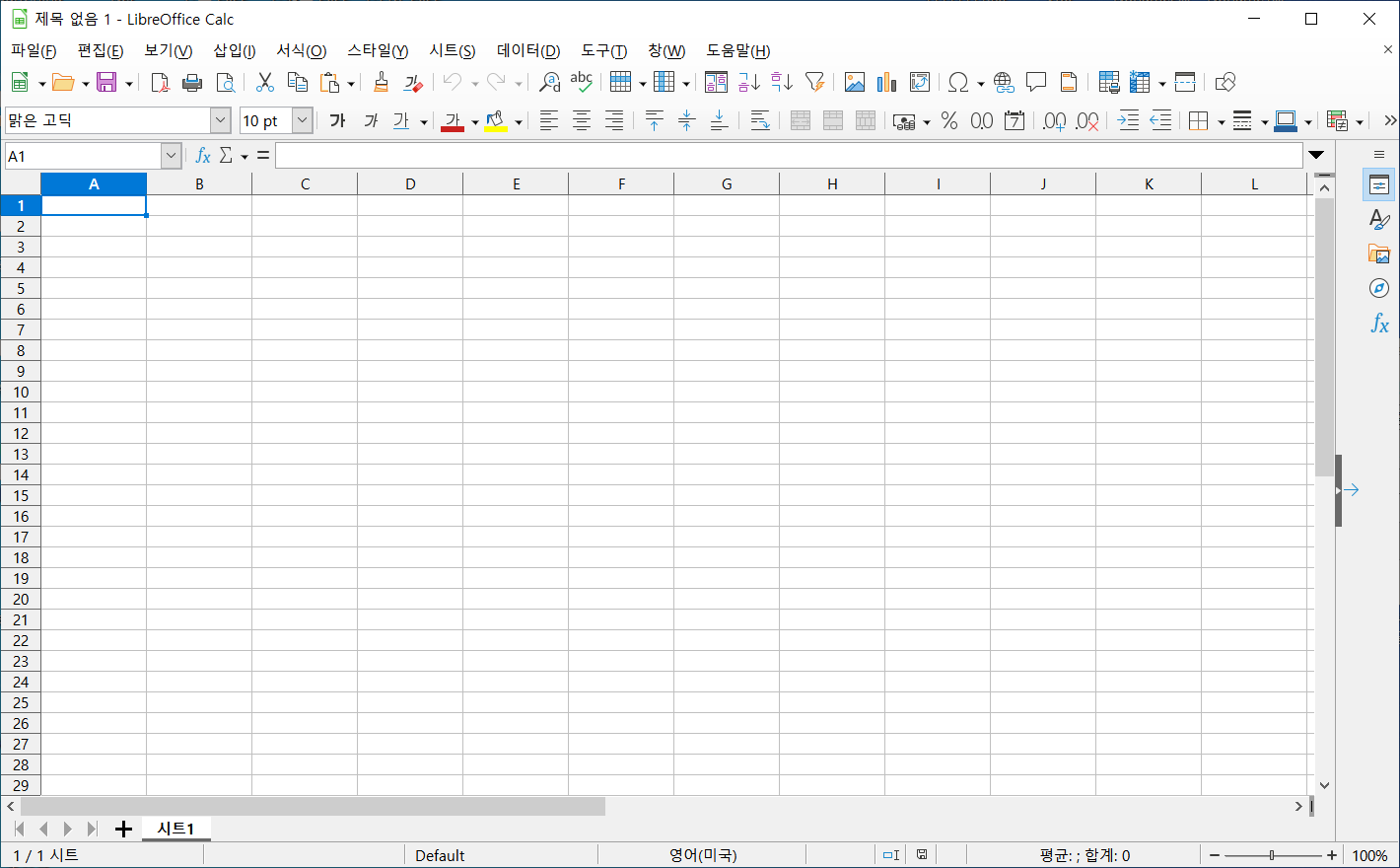Clear direct formatting icon
This screenshot has width=1400, height=868.
click(413, 83)
